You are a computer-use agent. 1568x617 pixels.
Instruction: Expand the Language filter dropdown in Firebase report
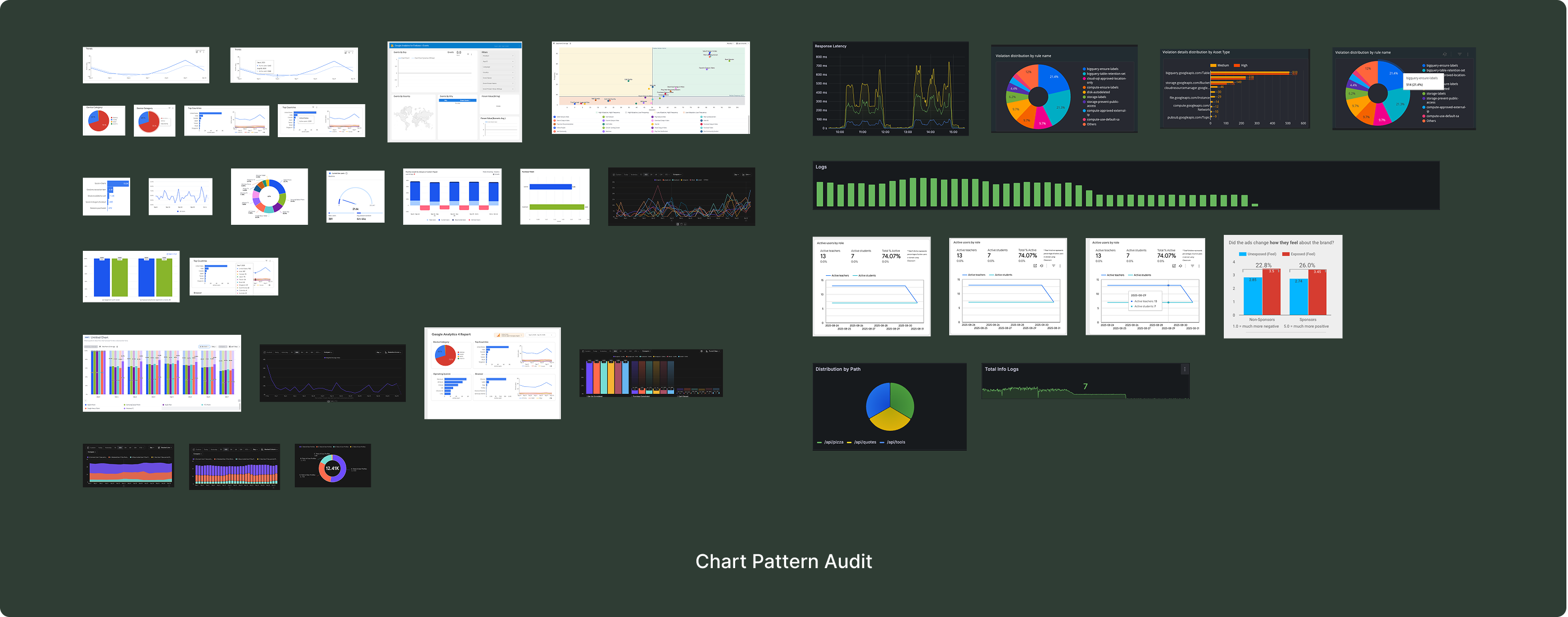(x=499, y=67)
